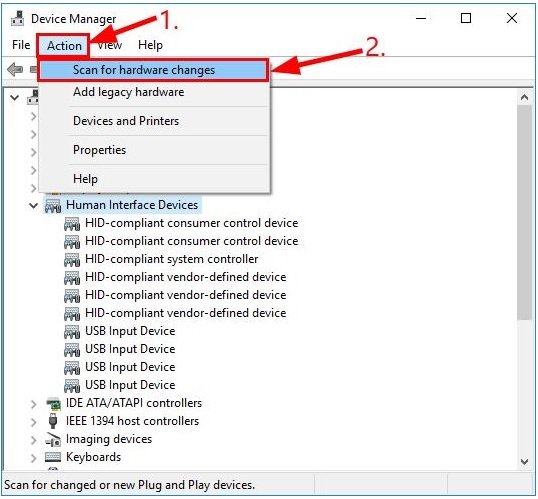Choose Scan for hardware changes
The image size is (538, 499).
[153, 70]
